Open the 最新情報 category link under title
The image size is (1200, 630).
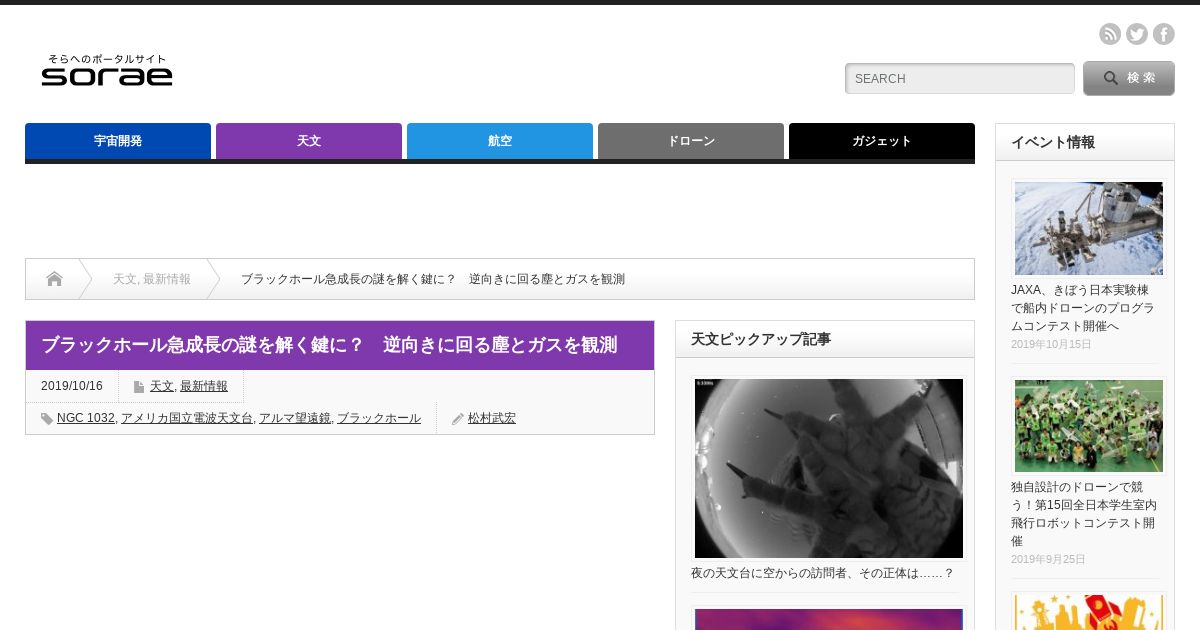pyautogui.click(x=204, y=386)
